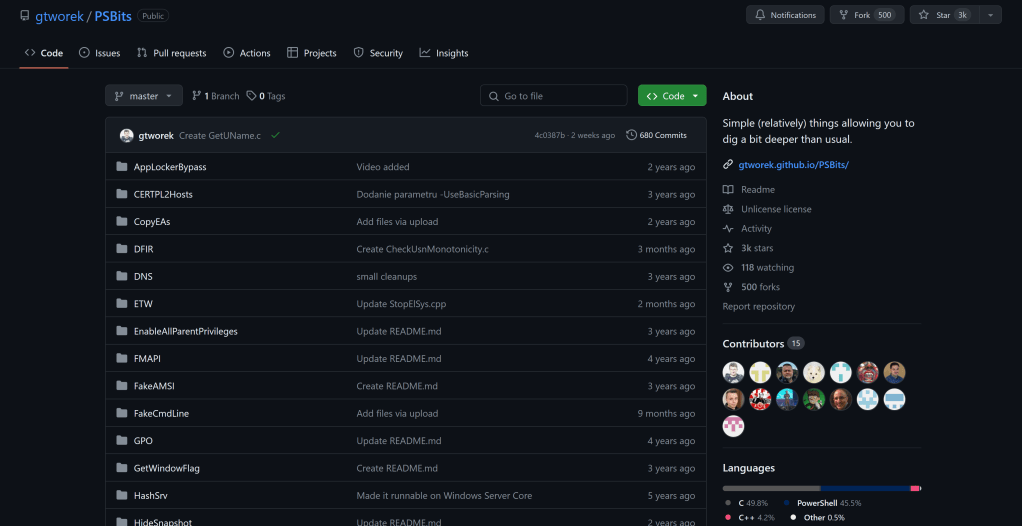Screen dimensions: 1022x526
Task: Open the PowerShell 45.5% language link
Action: [x=823, y=503]
